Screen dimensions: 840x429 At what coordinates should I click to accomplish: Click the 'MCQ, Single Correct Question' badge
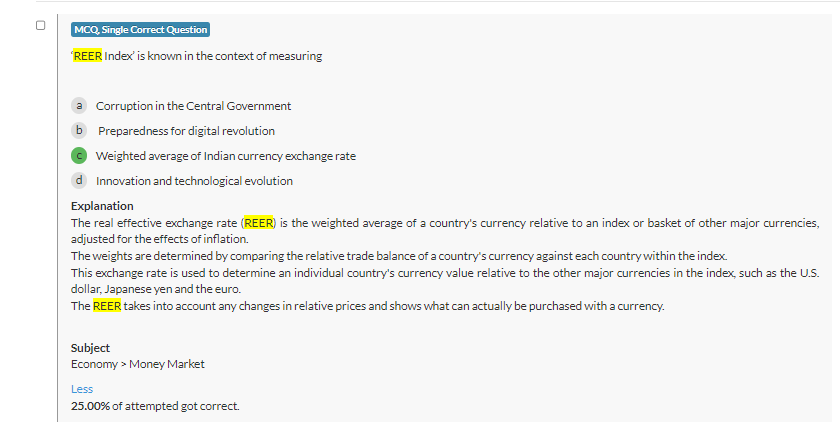tap(141, 30)
